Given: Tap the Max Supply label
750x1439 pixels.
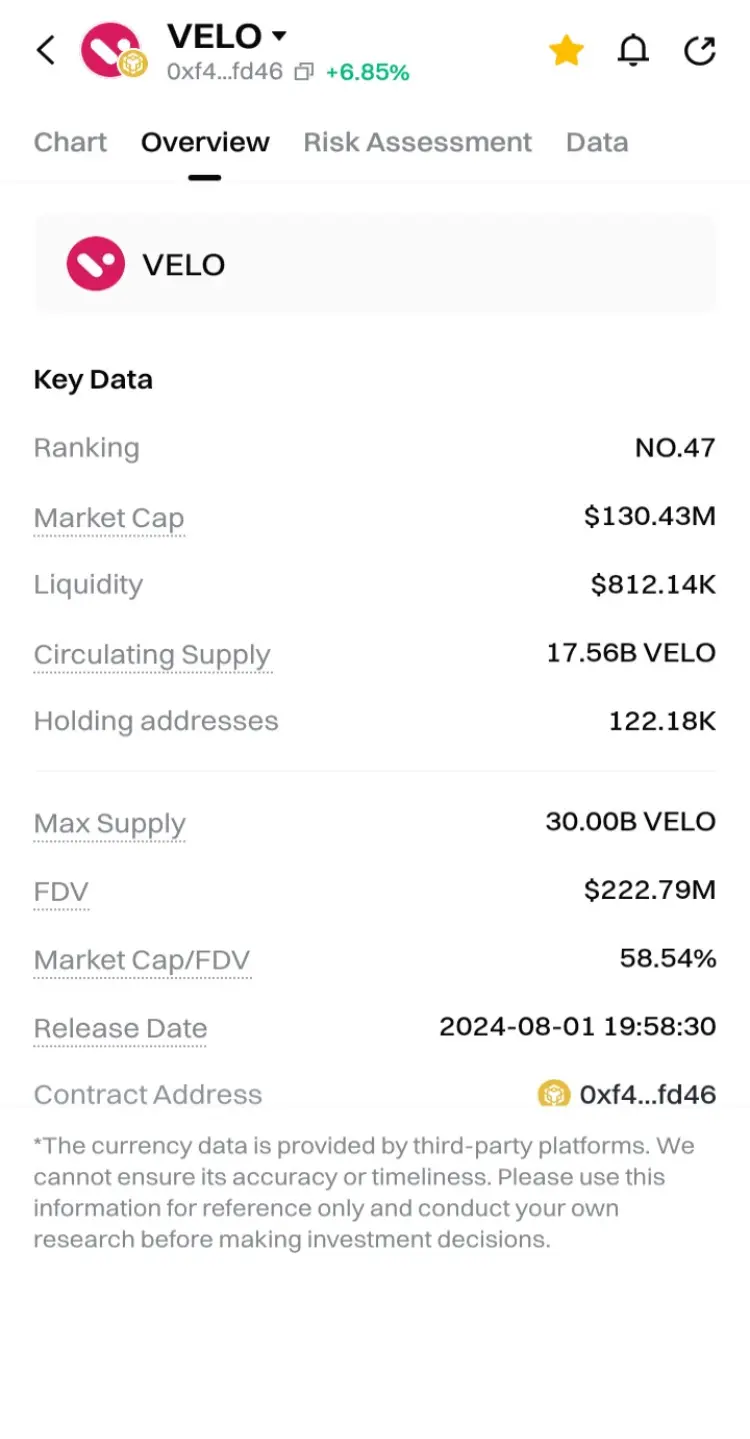Looking at the screenshot, I should 110,824.
